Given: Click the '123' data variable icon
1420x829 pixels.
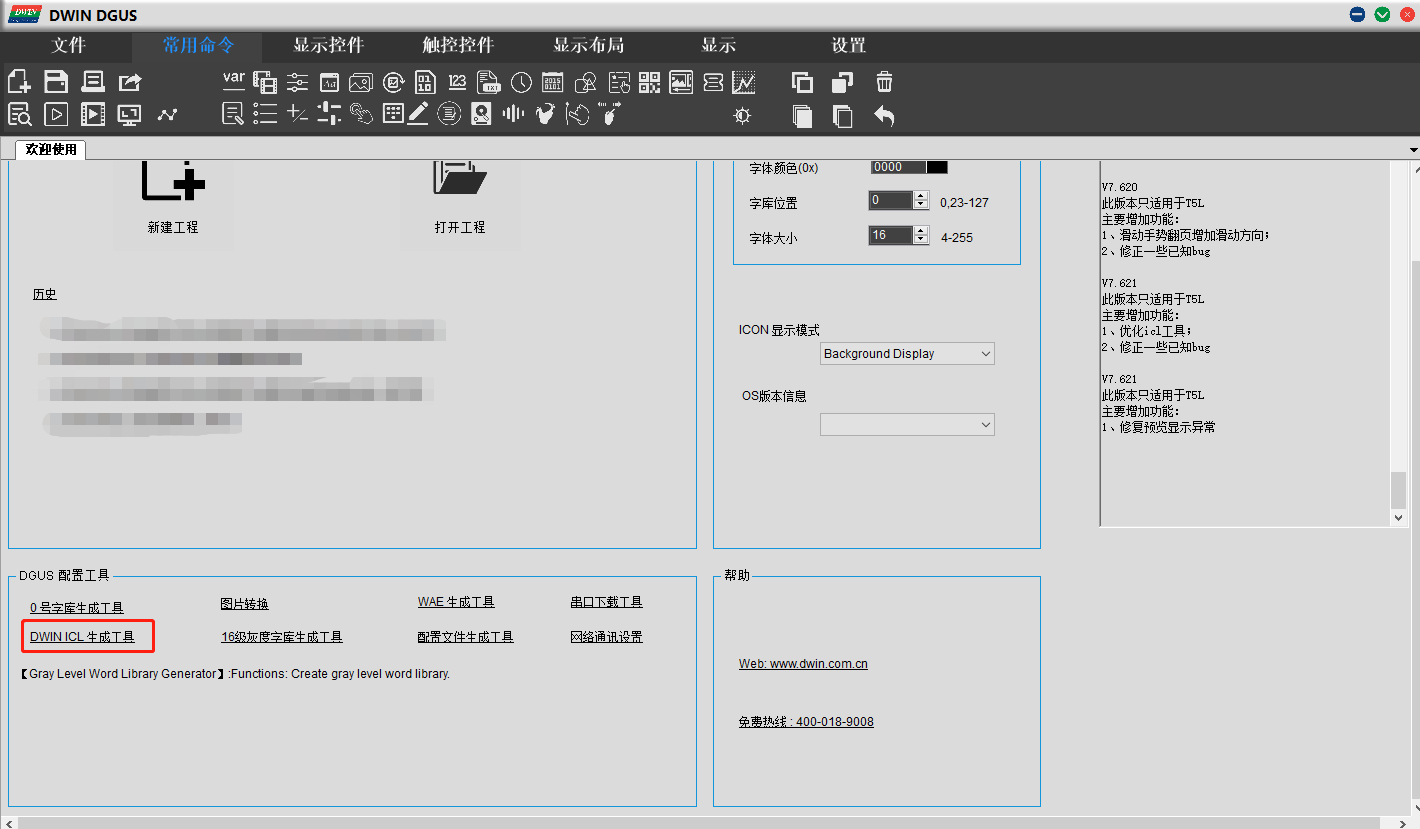Looking at the screenshot, I should coord(457,81).
